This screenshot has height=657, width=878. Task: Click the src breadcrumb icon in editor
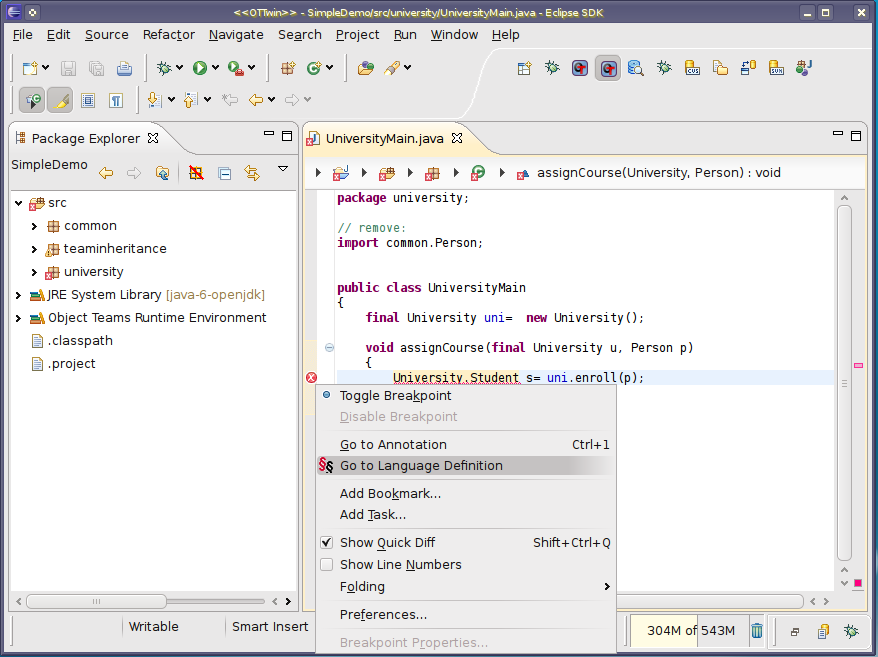[386, 173]
